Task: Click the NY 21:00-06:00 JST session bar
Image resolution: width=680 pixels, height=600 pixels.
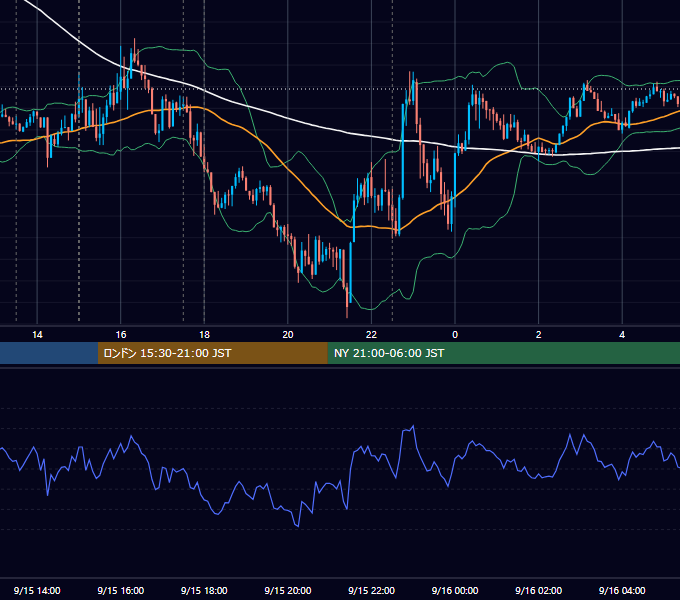Action: point(503,353)
